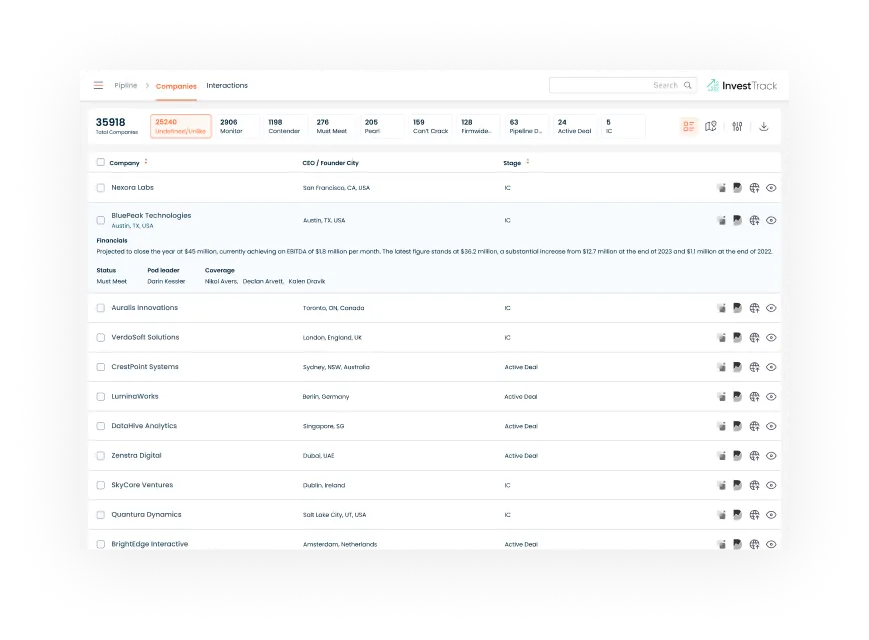Sort the Company column

pyautogui.click(x=146, y=162)
